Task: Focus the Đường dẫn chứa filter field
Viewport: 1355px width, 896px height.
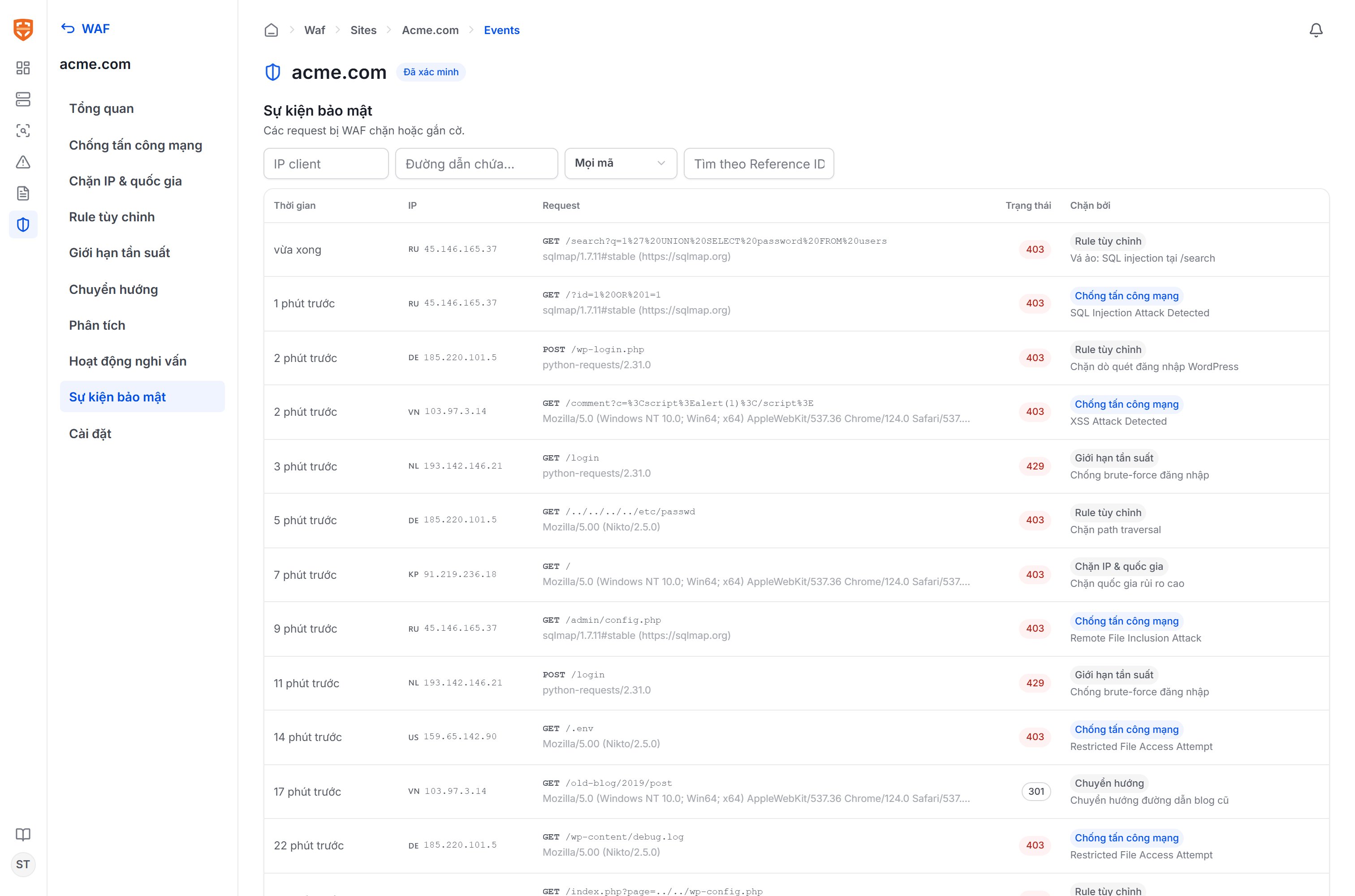Action: point(477,164)
